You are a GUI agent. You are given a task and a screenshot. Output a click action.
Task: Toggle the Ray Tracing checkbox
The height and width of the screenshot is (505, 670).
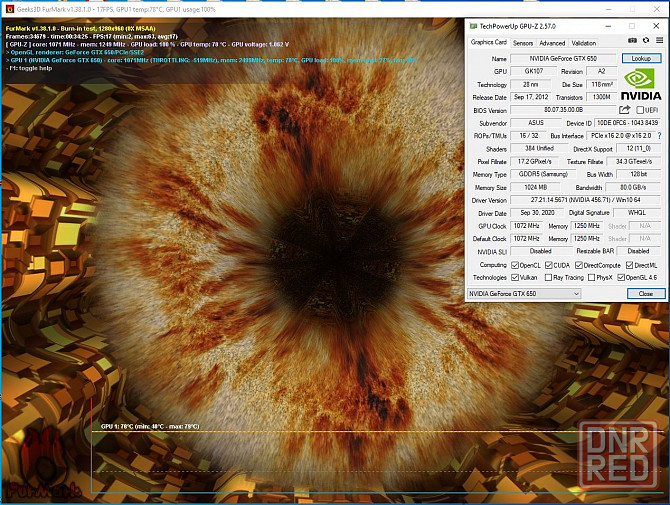click(x=549, y=277)
